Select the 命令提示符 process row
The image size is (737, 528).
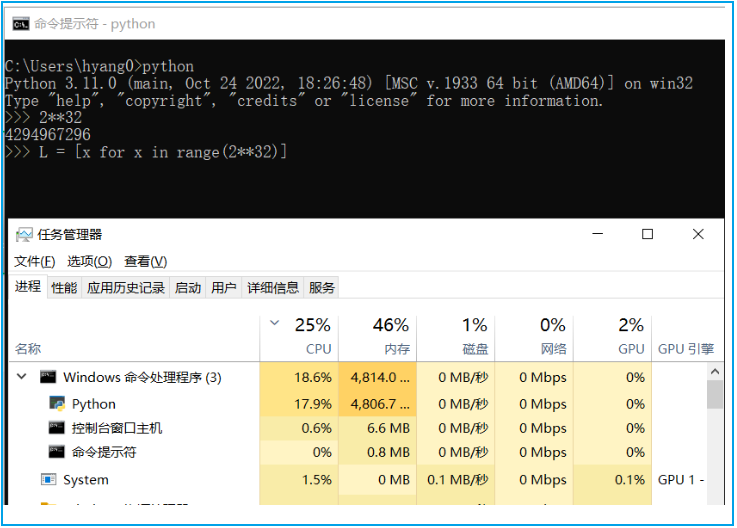pos(358,452)
